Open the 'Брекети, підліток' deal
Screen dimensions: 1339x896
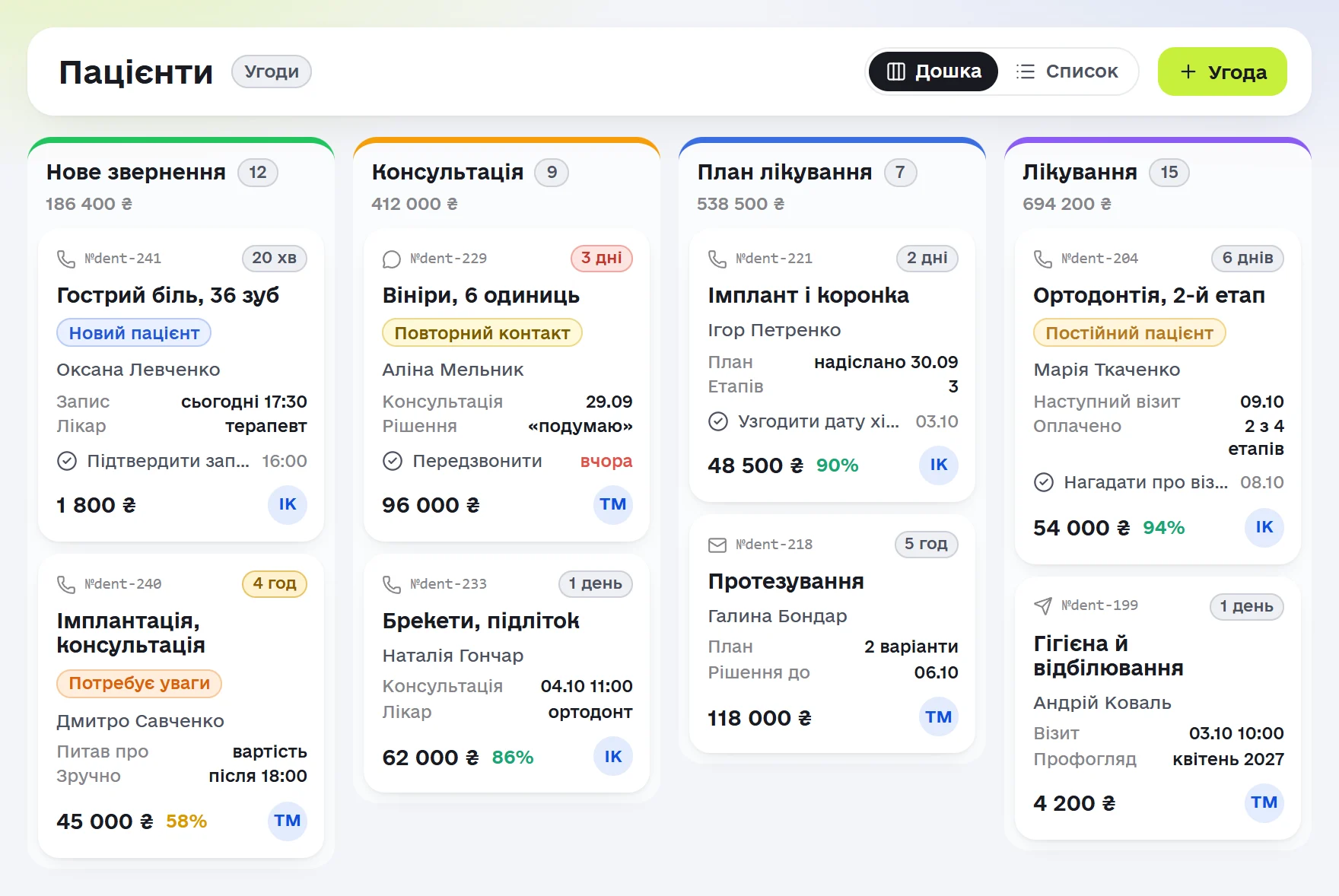coord(481,621)
